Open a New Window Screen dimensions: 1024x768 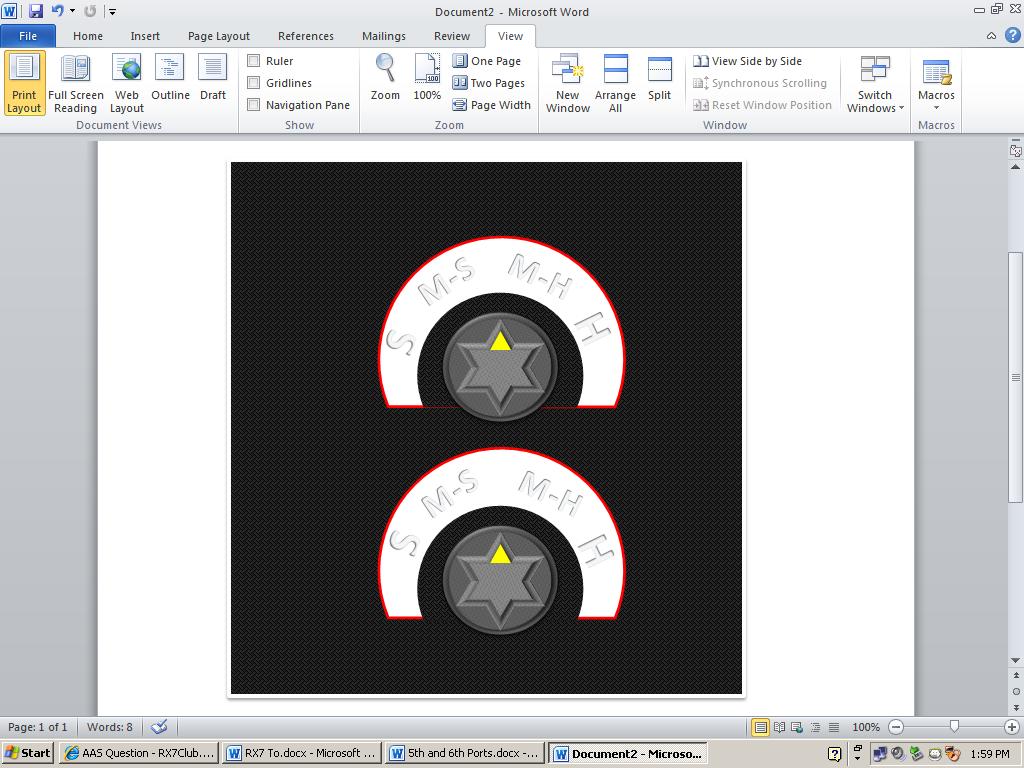(x=568, y=84)
